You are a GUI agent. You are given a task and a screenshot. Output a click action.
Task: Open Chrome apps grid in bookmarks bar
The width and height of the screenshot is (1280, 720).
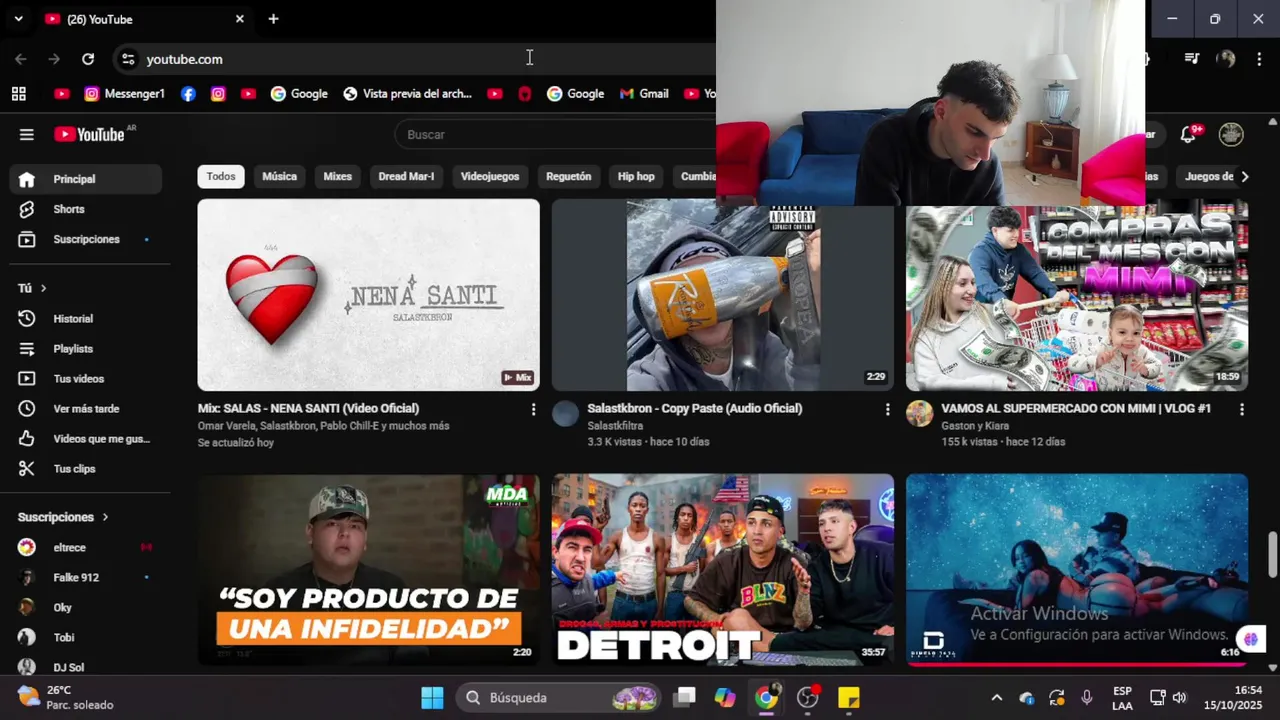(x=19, y=94)
